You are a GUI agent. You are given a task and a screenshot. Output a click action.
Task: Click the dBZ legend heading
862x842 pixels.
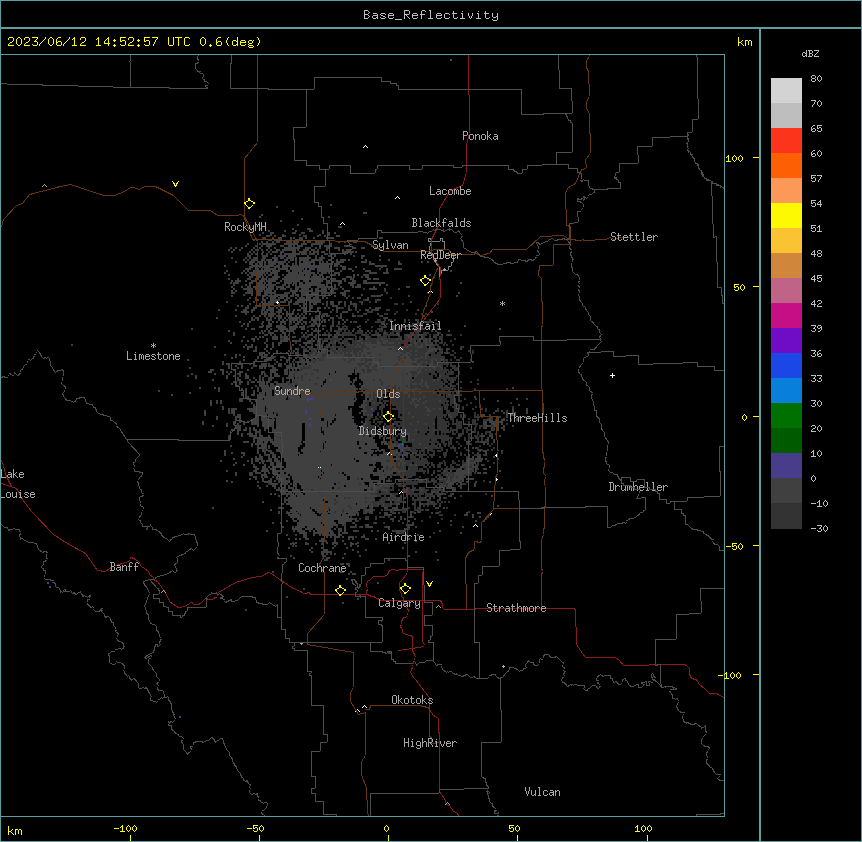pos(810,53)
